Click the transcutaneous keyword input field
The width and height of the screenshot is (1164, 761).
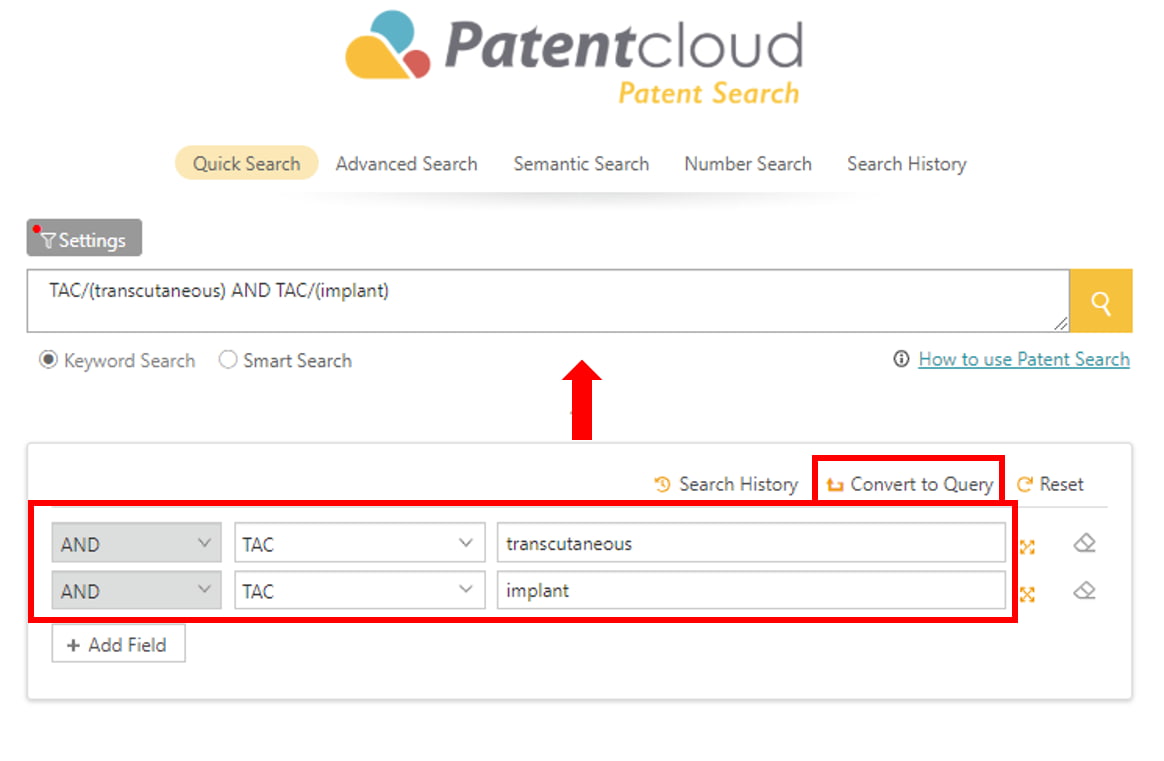pos(751,543)
